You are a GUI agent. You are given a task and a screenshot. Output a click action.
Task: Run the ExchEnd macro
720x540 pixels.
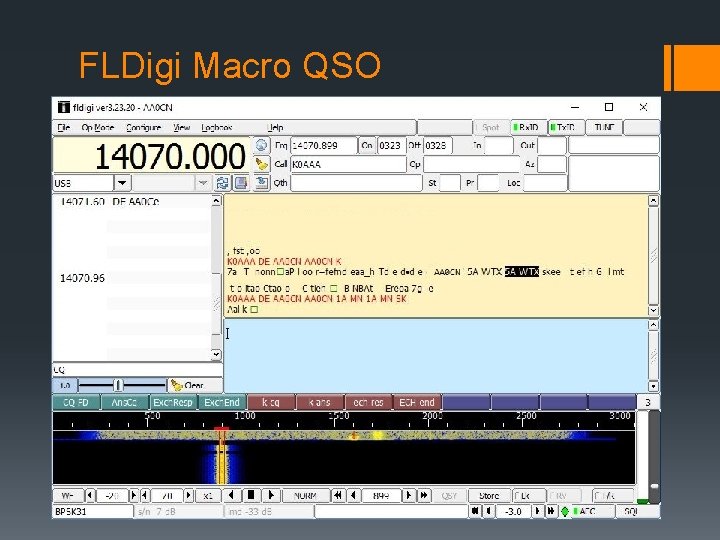click(222, 403)
